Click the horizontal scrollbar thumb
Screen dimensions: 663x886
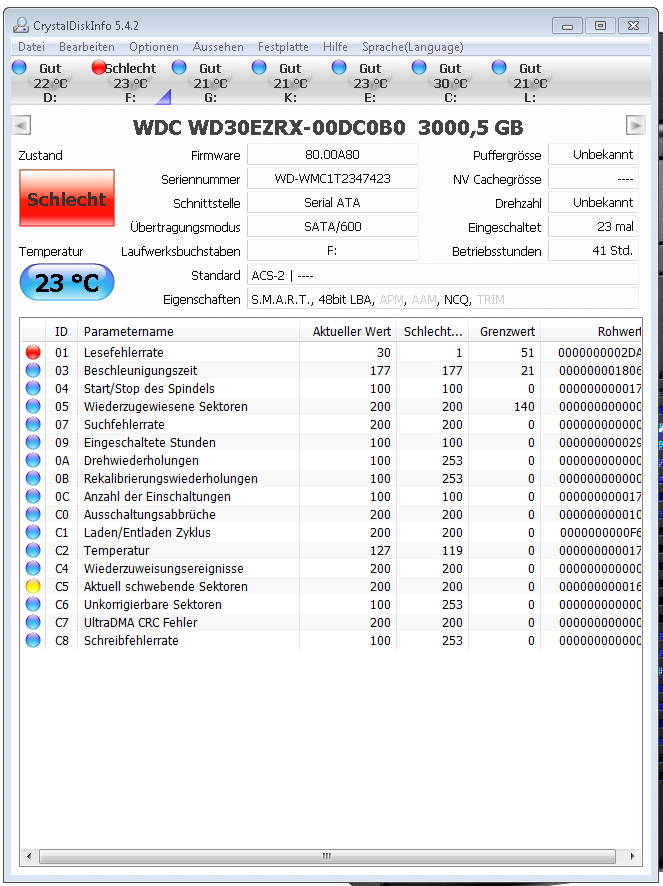tap(327, 856)
